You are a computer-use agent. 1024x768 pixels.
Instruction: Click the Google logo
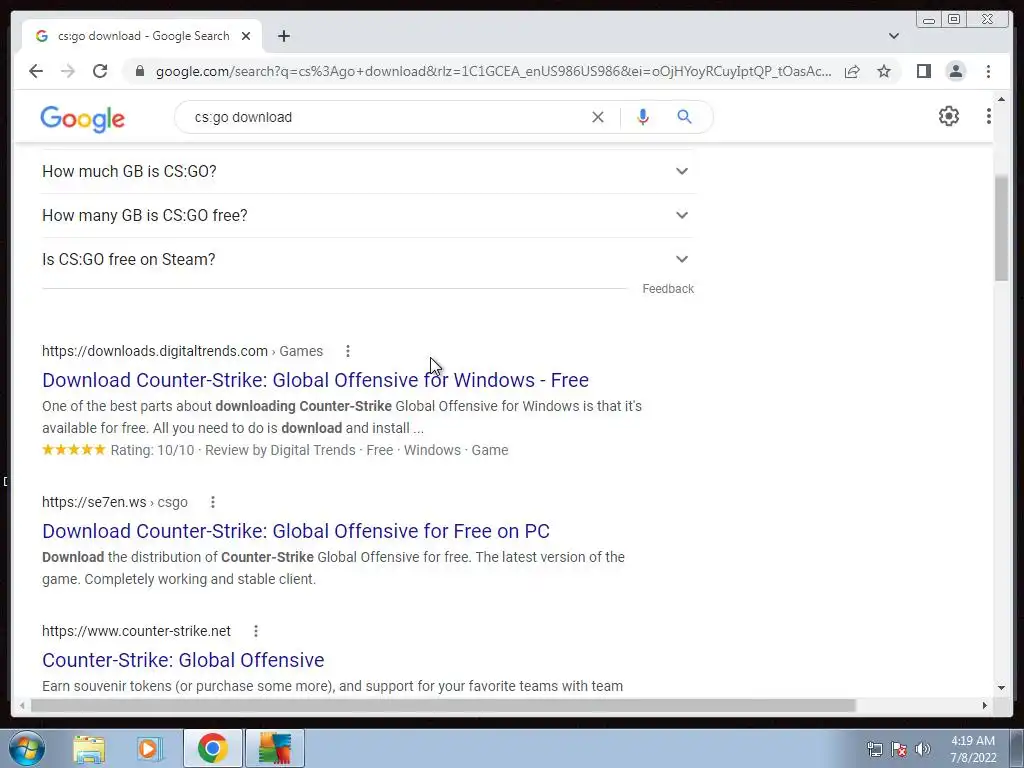tap(82, 118)
